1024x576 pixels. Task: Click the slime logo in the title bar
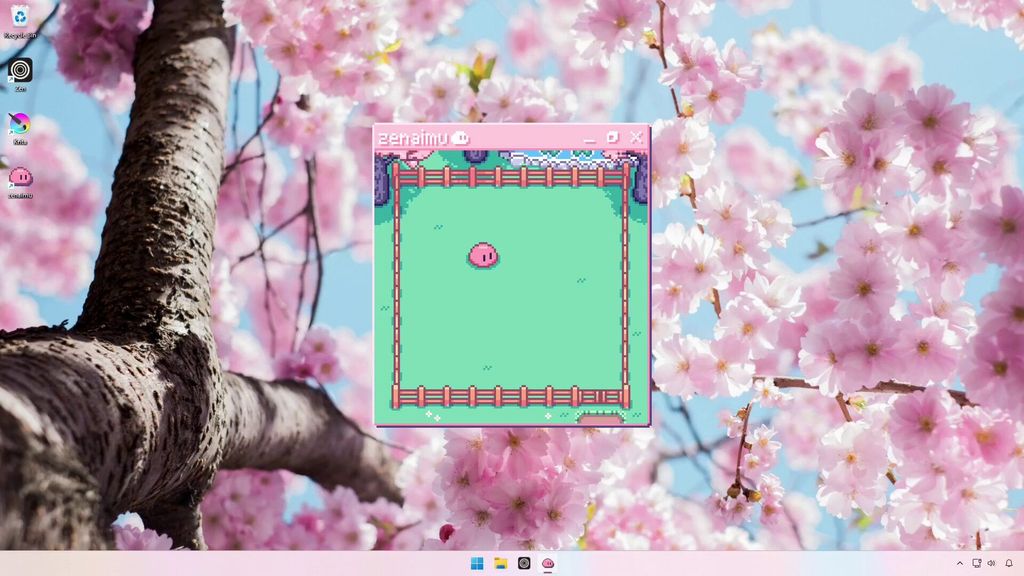(460, 137)
